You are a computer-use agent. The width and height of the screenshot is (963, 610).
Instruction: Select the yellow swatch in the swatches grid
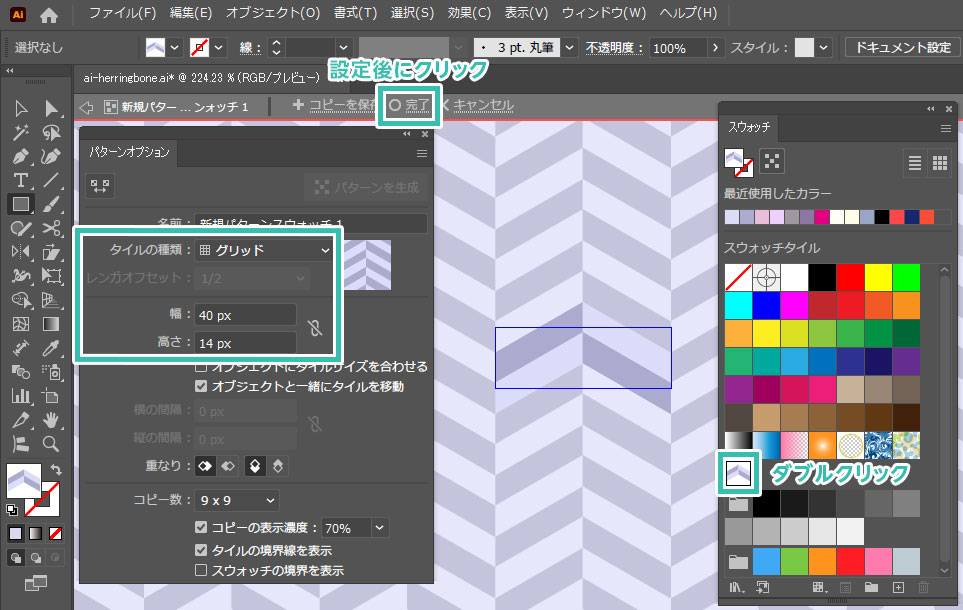876,275
